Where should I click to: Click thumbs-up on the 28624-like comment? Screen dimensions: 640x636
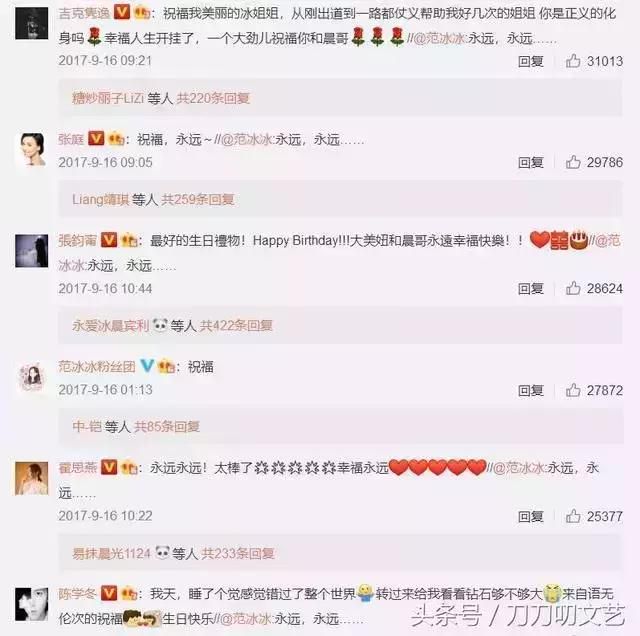[x=573, y=289]
